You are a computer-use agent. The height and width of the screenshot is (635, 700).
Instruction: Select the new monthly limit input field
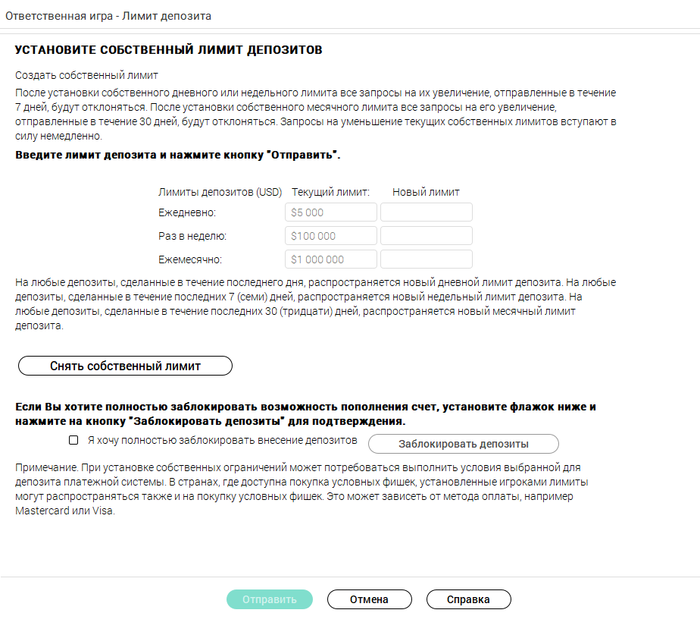pyautogui.click(x=426, y=259)
